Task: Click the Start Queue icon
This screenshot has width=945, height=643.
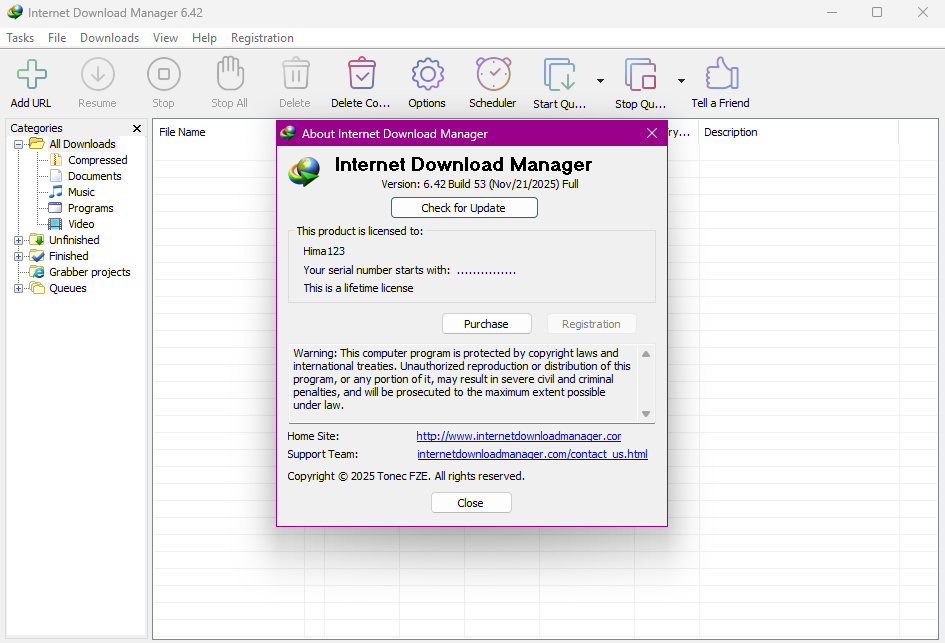Action: (x=559, y=76)
